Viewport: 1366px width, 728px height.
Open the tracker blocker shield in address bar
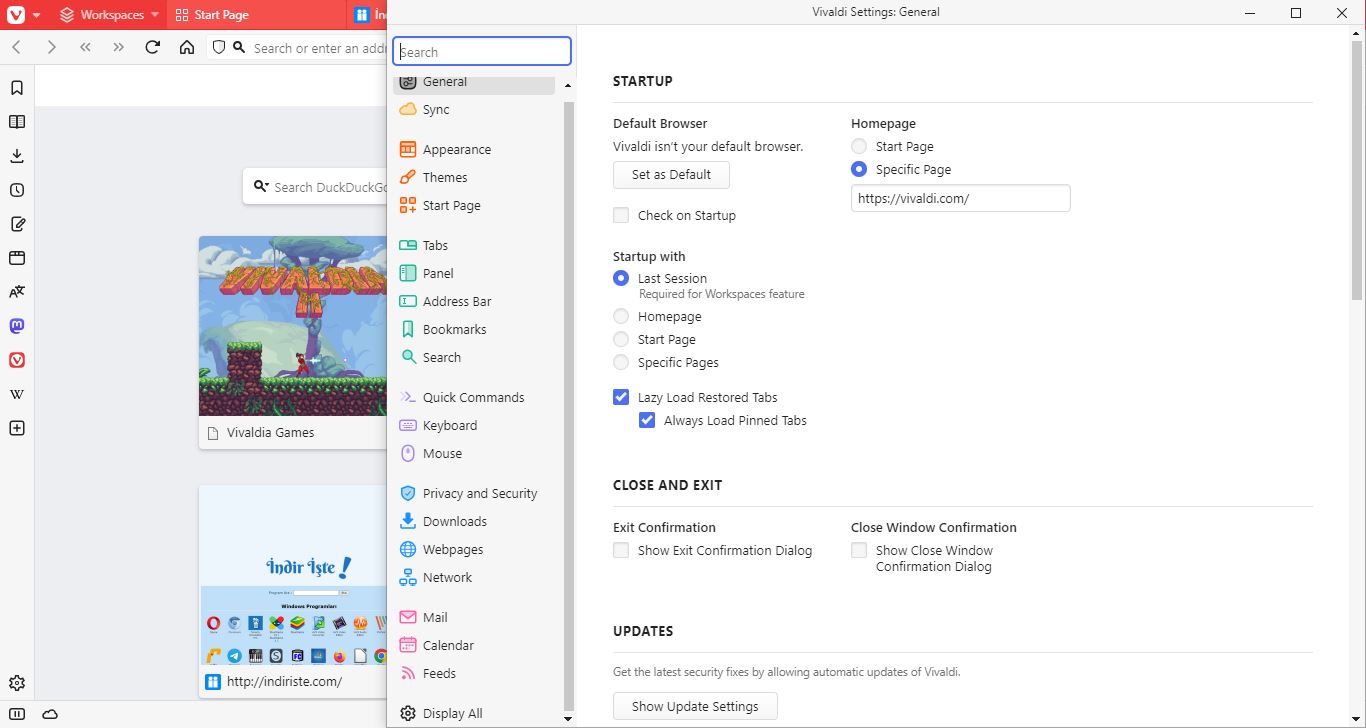219,47
